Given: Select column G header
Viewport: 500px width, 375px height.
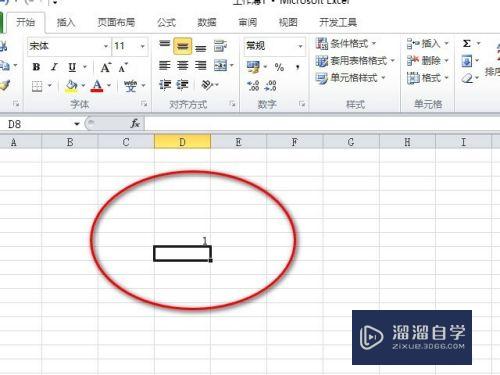Looking at the screenshot, I should pos(351,142).
